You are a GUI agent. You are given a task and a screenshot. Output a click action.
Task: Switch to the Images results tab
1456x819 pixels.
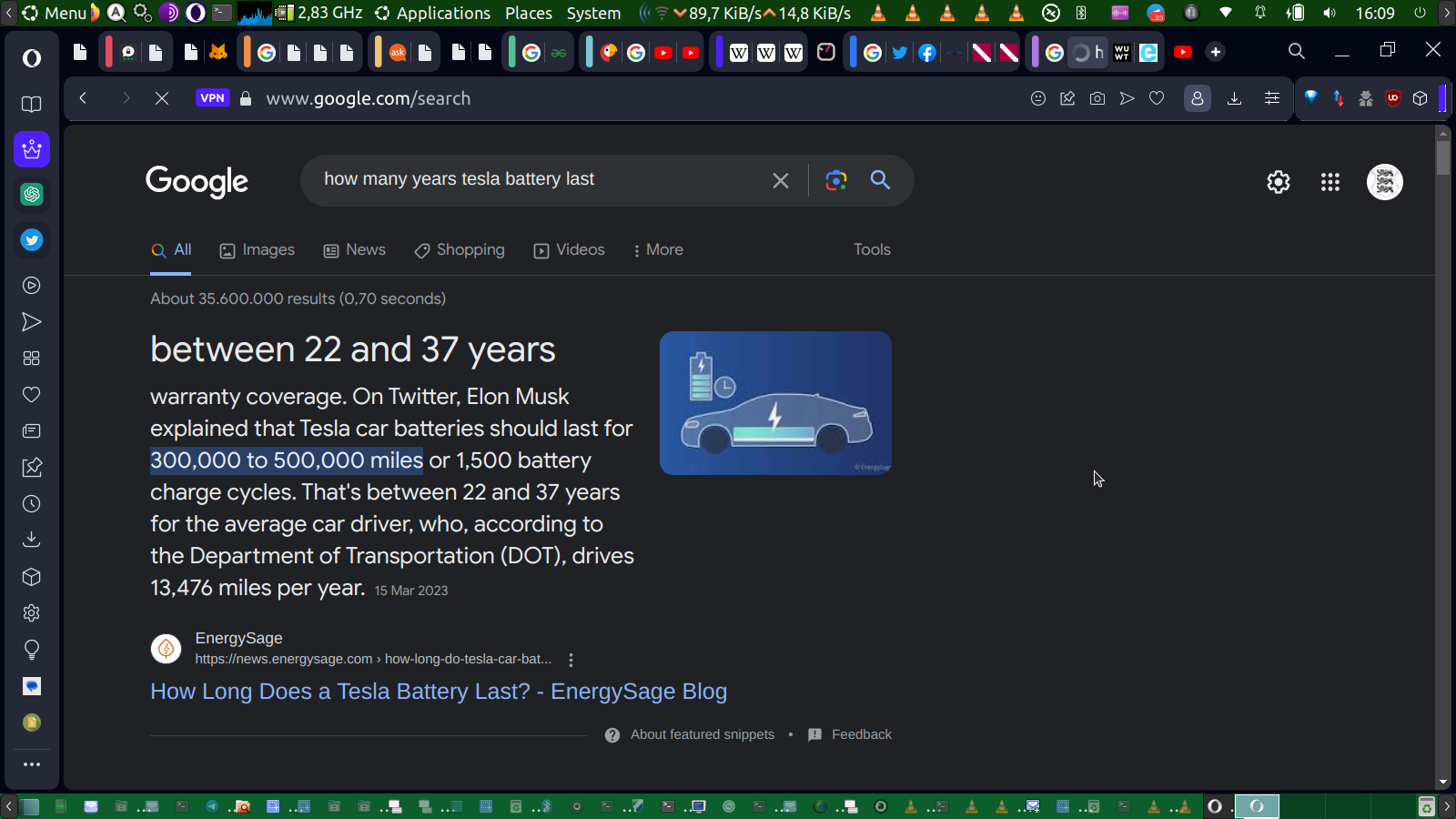tap(258, 250)
